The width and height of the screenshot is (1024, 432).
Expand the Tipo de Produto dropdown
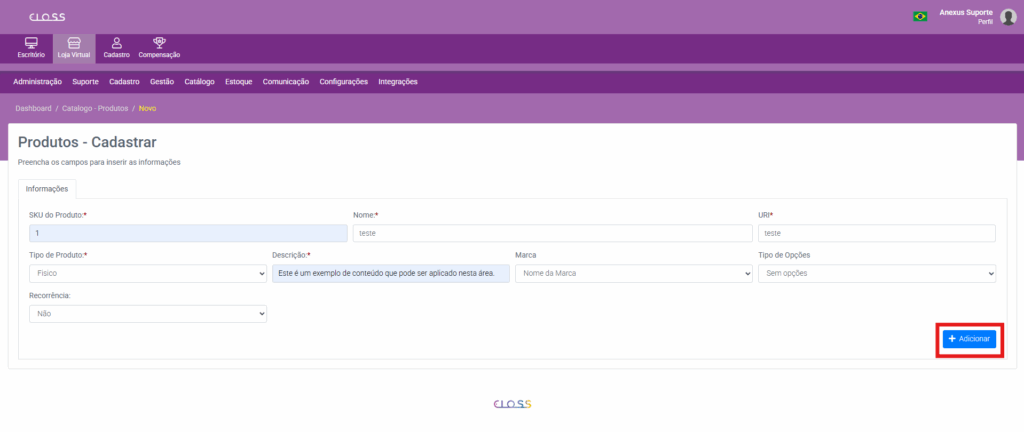pos(148,273)
